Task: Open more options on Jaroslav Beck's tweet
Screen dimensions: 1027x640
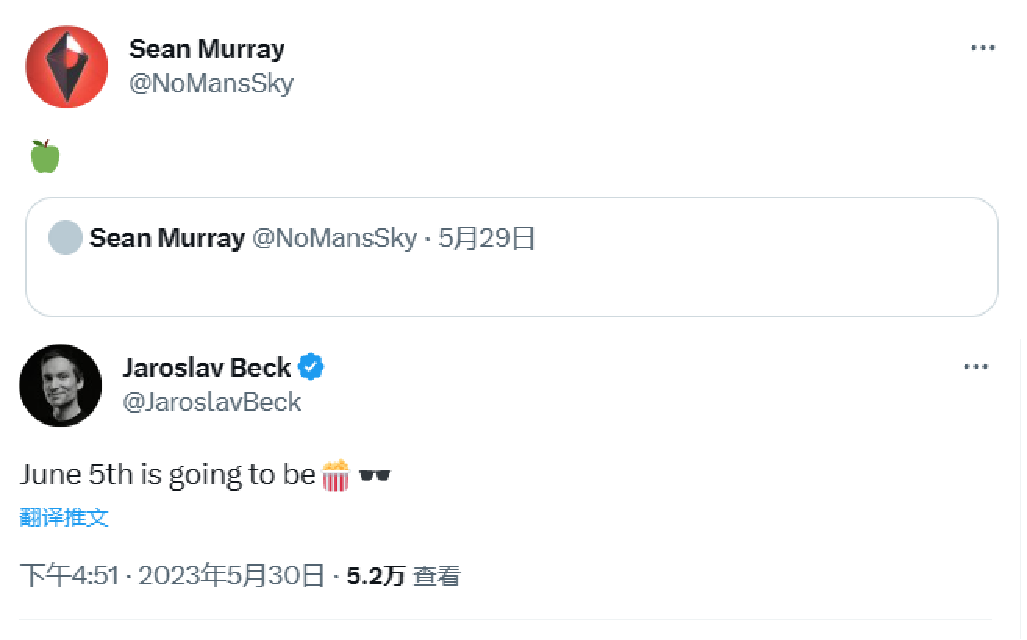Action: coord(976,366)
